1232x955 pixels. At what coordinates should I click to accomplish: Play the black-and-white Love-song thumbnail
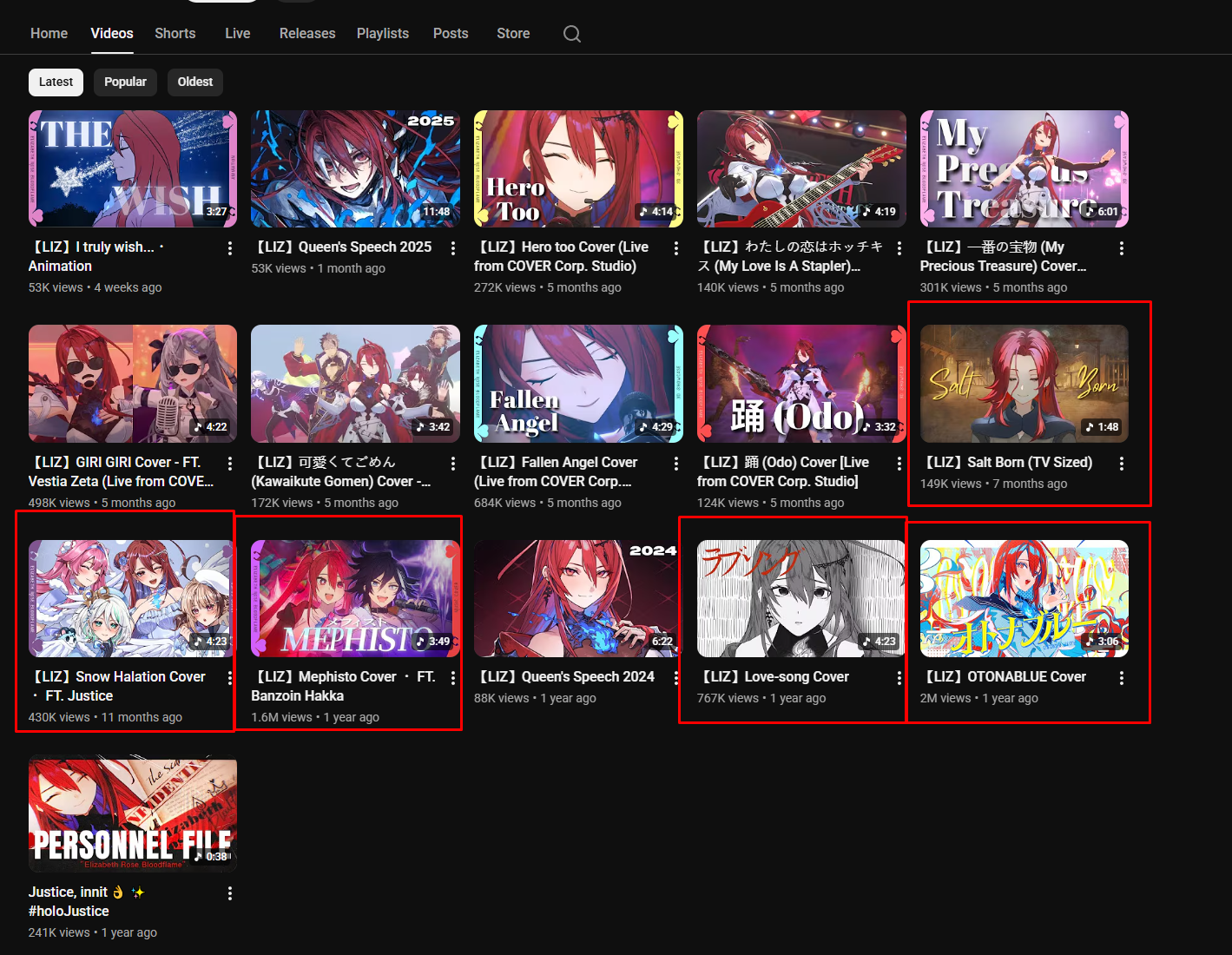click(x=801, y=598)
